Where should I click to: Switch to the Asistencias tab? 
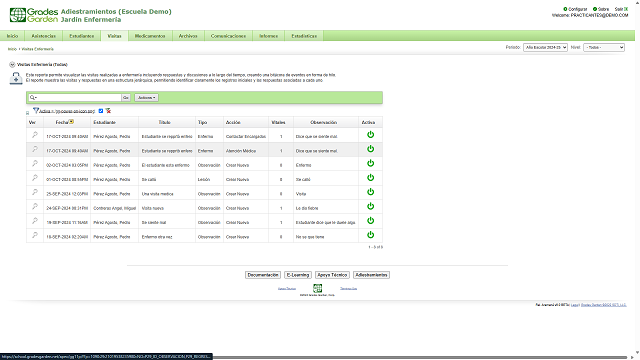click(44, 36)
